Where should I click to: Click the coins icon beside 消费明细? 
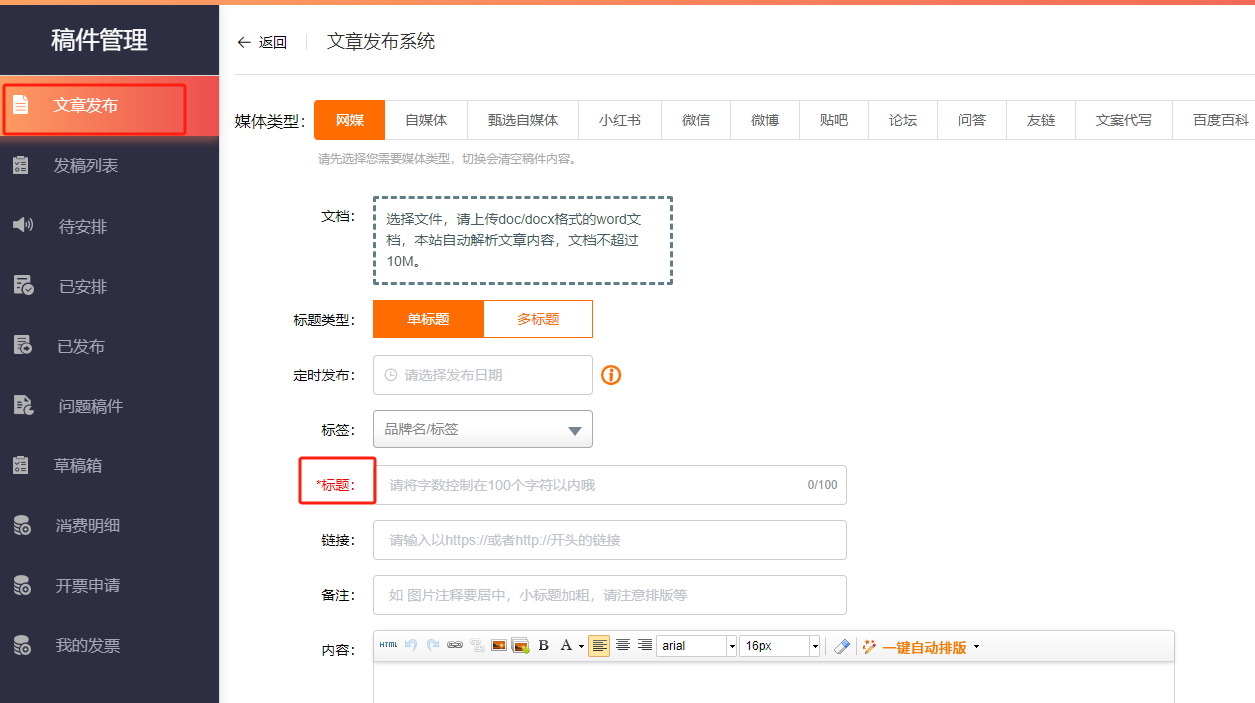coord(22,525)
